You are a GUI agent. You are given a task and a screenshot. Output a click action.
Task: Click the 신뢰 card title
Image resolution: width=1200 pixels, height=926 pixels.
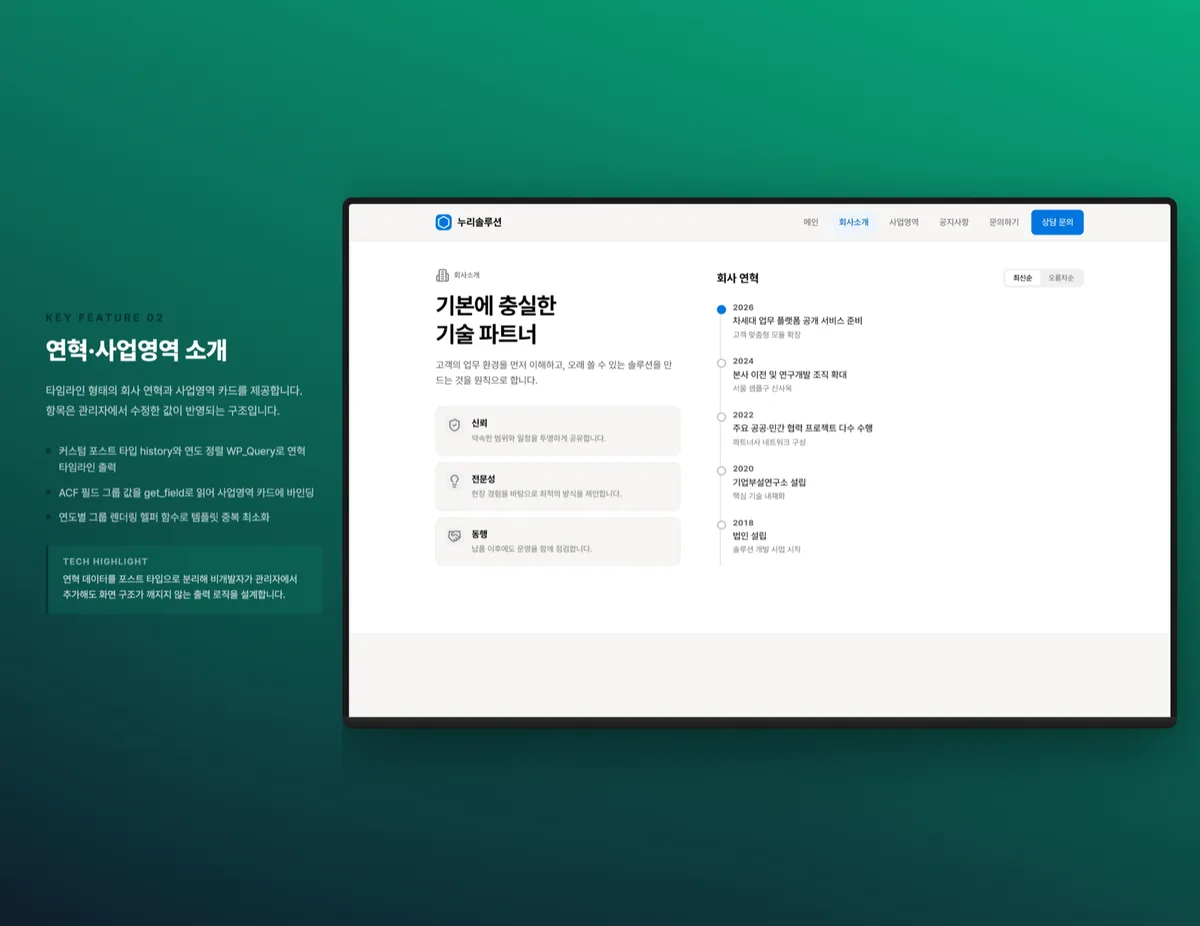tap(479, 424)
